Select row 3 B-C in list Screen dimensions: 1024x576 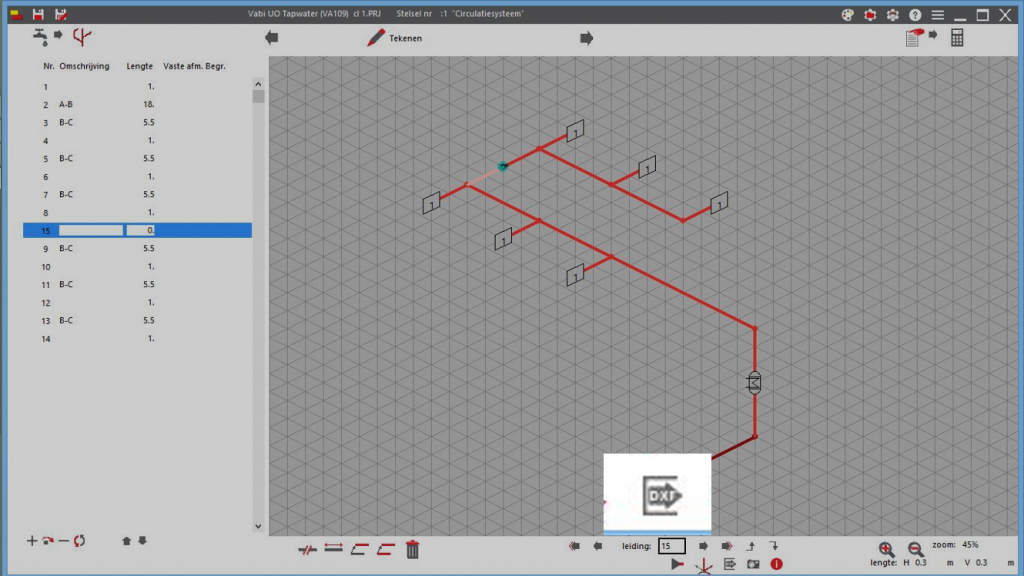137,122
